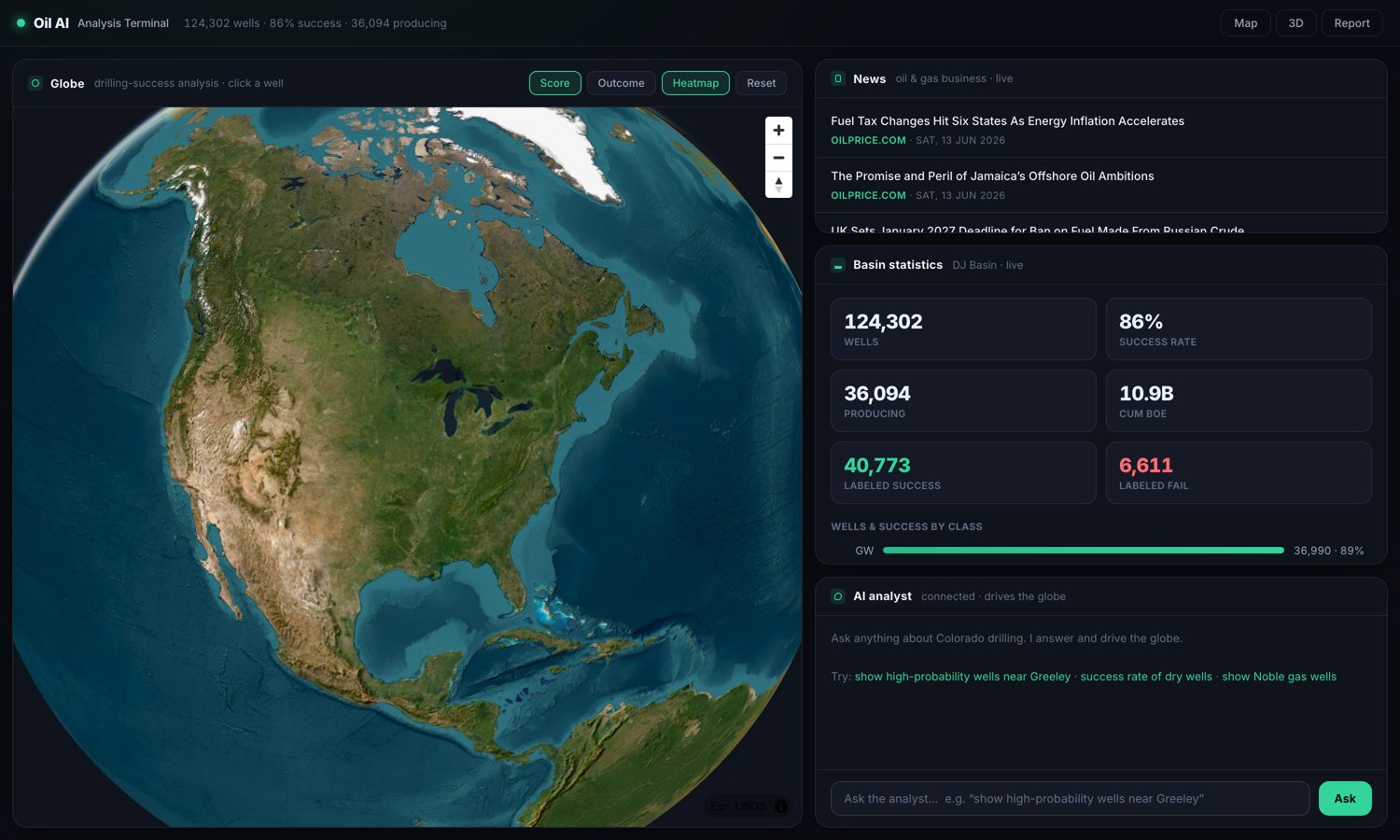Open the Report view
The width and height of the screenshot is (1400, 840).
[x=1351, y=23]
